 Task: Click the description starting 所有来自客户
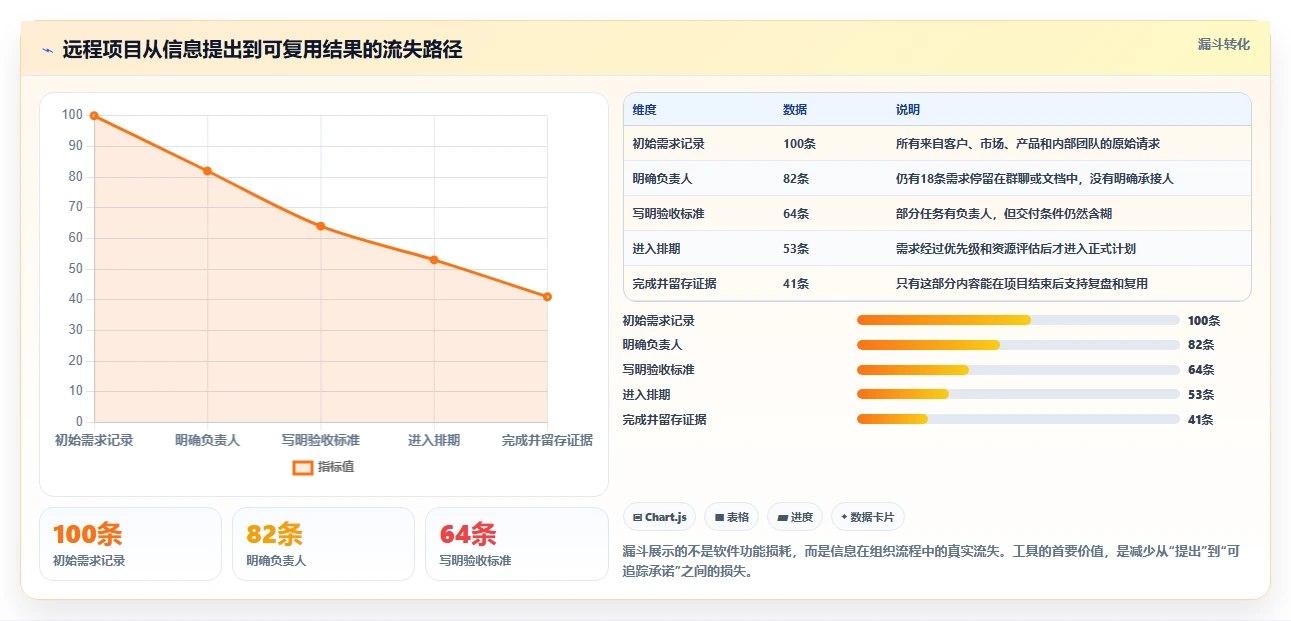pos(1028,144)
